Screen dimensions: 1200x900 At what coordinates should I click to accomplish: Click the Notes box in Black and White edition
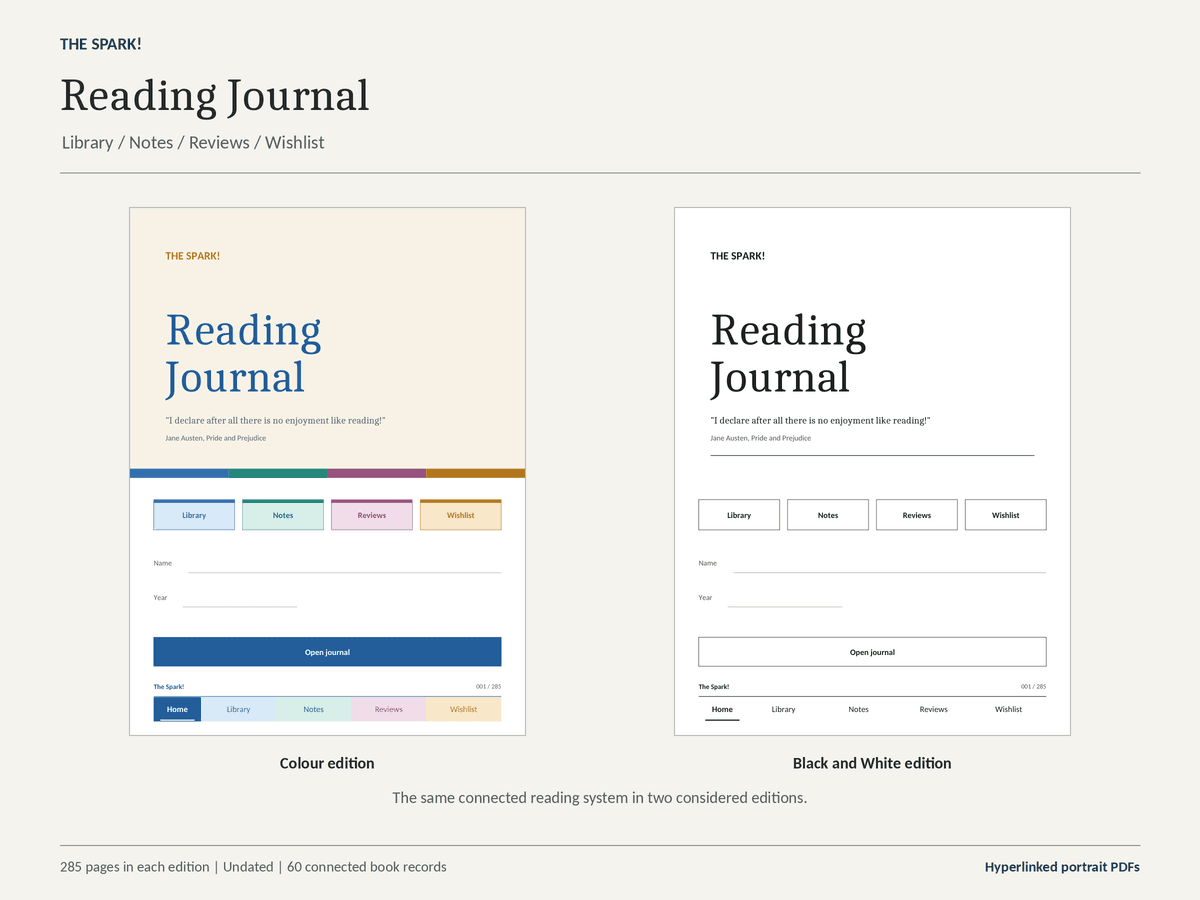coord(828,515)
